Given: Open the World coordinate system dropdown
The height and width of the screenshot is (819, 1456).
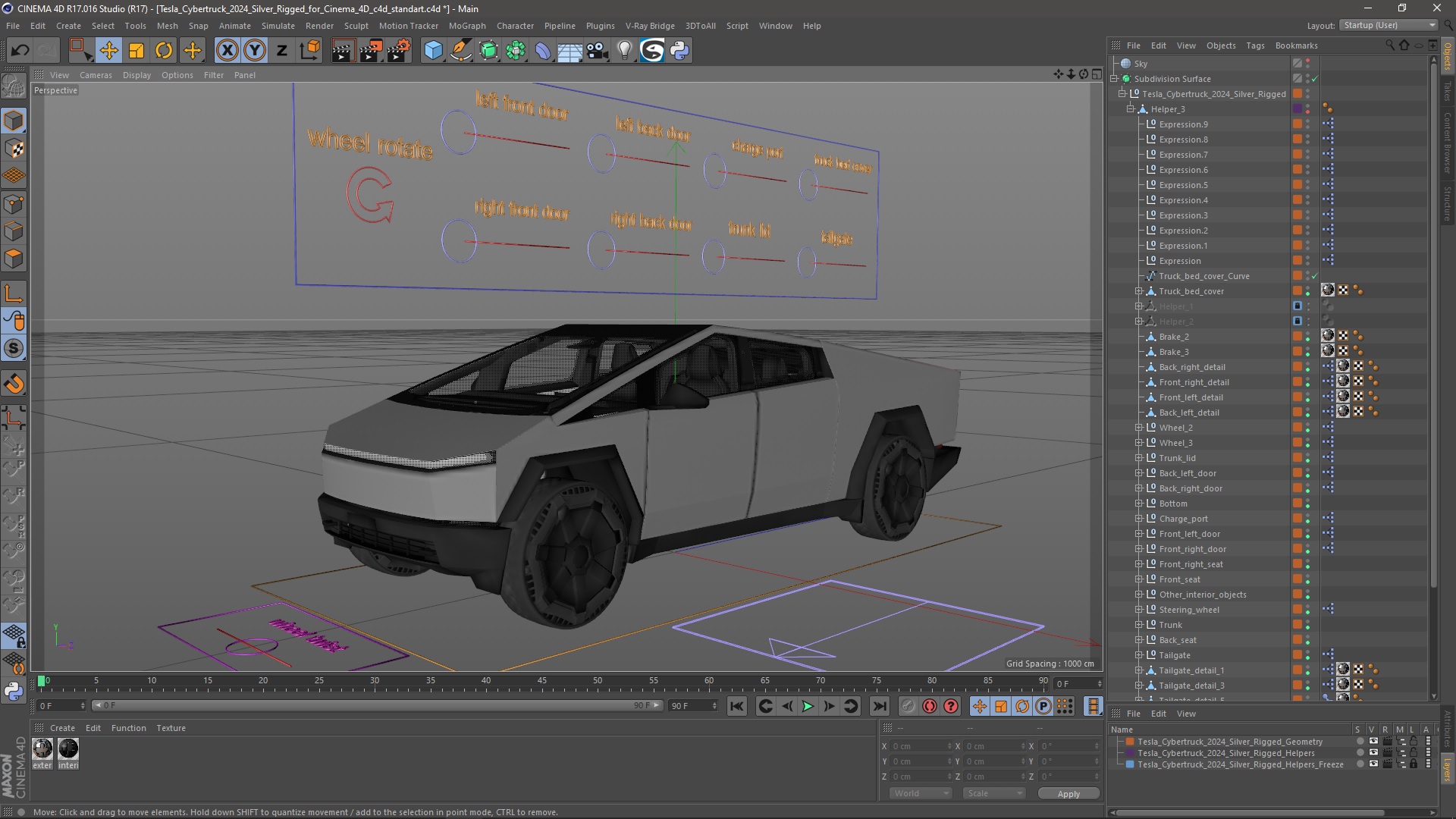Looking at the screenshot, I should point(921,793).
